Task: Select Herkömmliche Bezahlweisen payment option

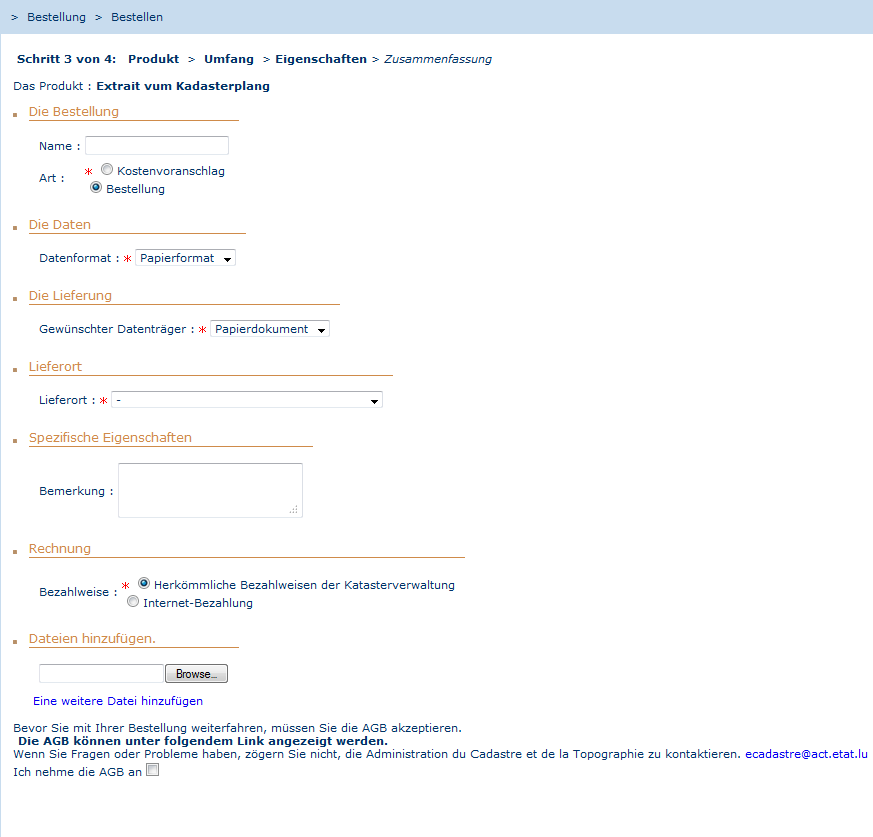Action: click(x=144, y=583)
